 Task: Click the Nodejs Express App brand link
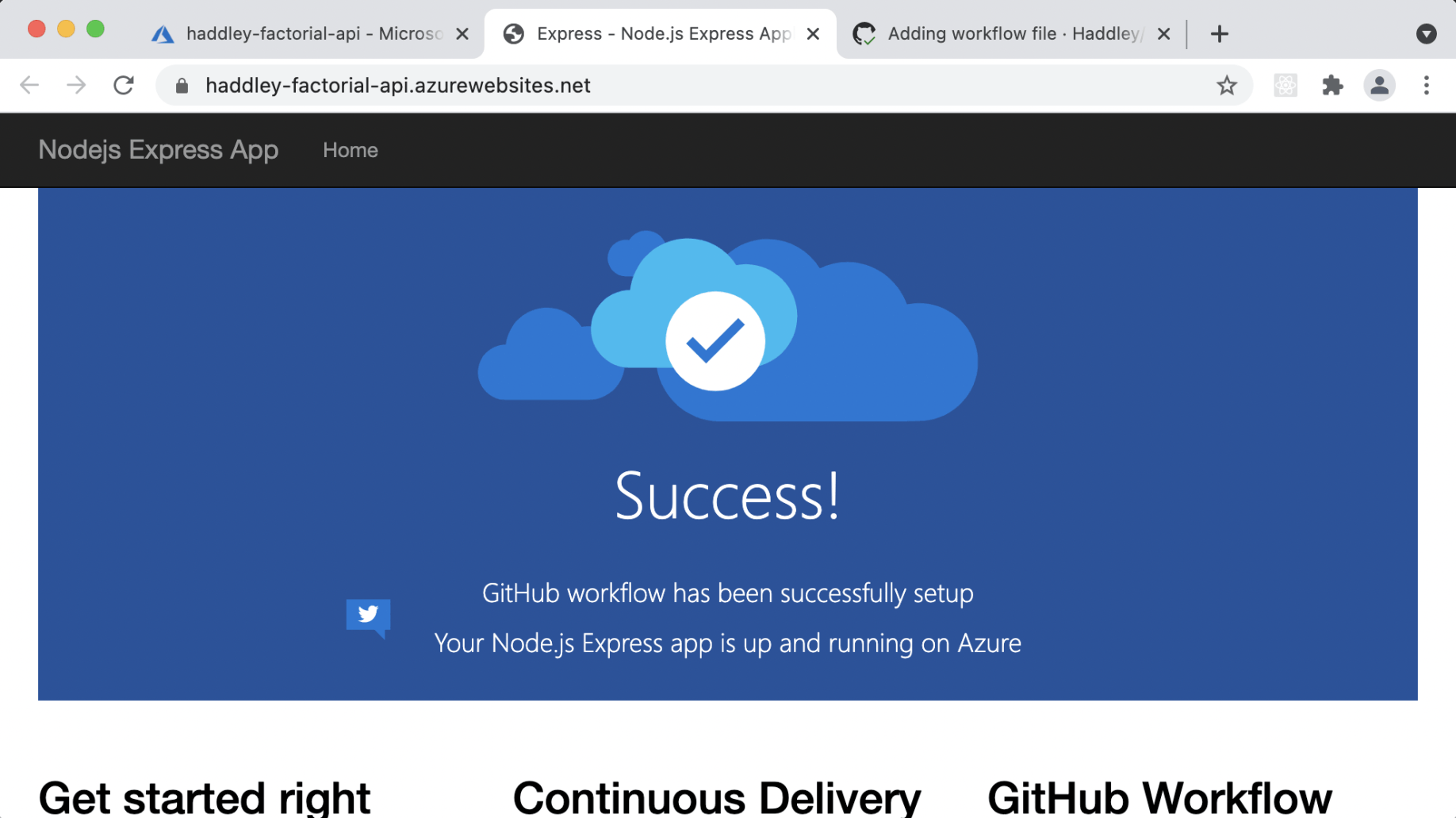159,150
